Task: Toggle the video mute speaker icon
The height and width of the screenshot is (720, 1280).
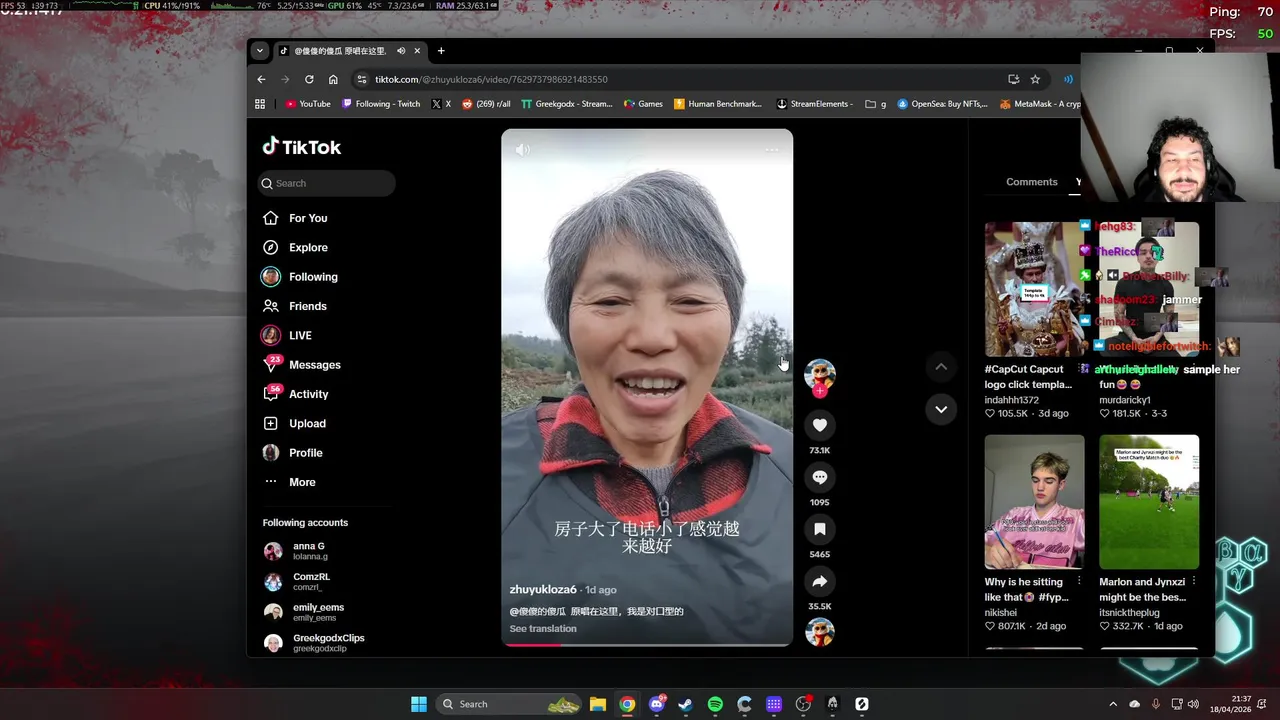Action: [x=522, y=150]
